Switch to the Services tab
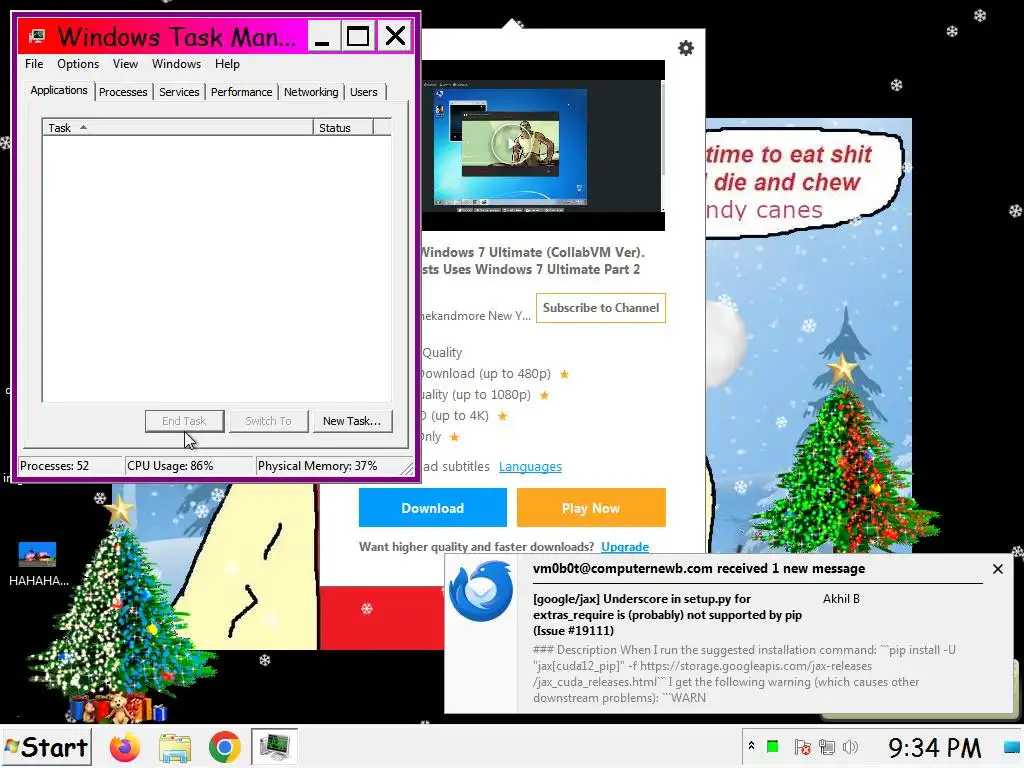 [179, 92]
